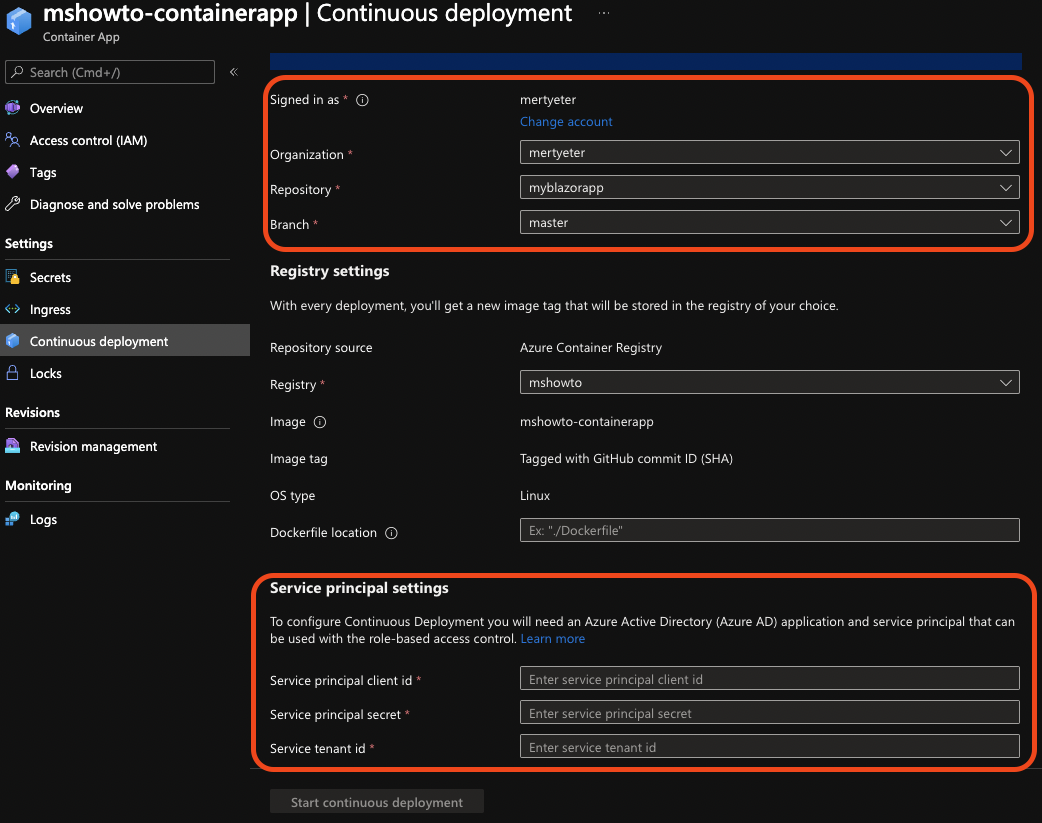Click the info icon beside Dockerfile location
Viewport: 1042px width, 823px height.
click(391, 533)
